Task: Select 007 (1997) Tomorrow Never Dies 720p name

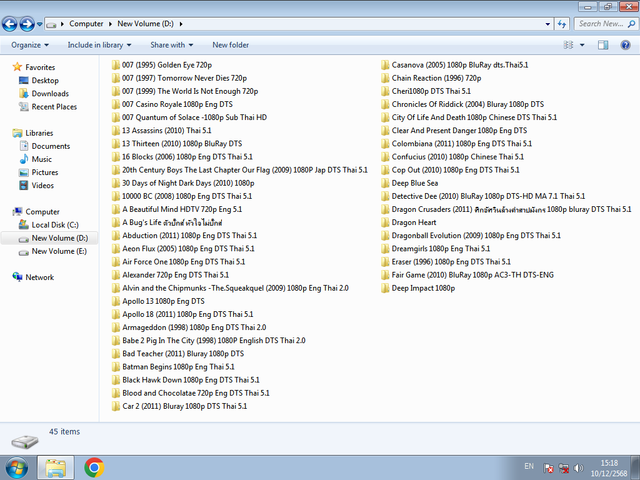Action: [184, 78]
